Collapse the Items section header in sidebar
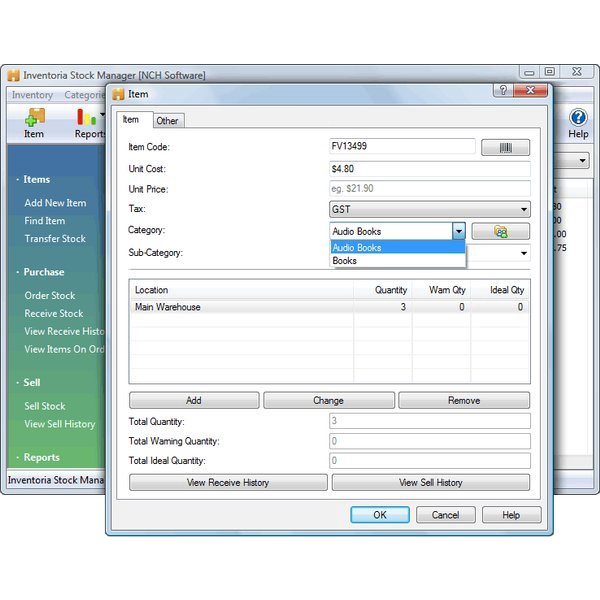This screenshot has width=600, height=600. 36,179
